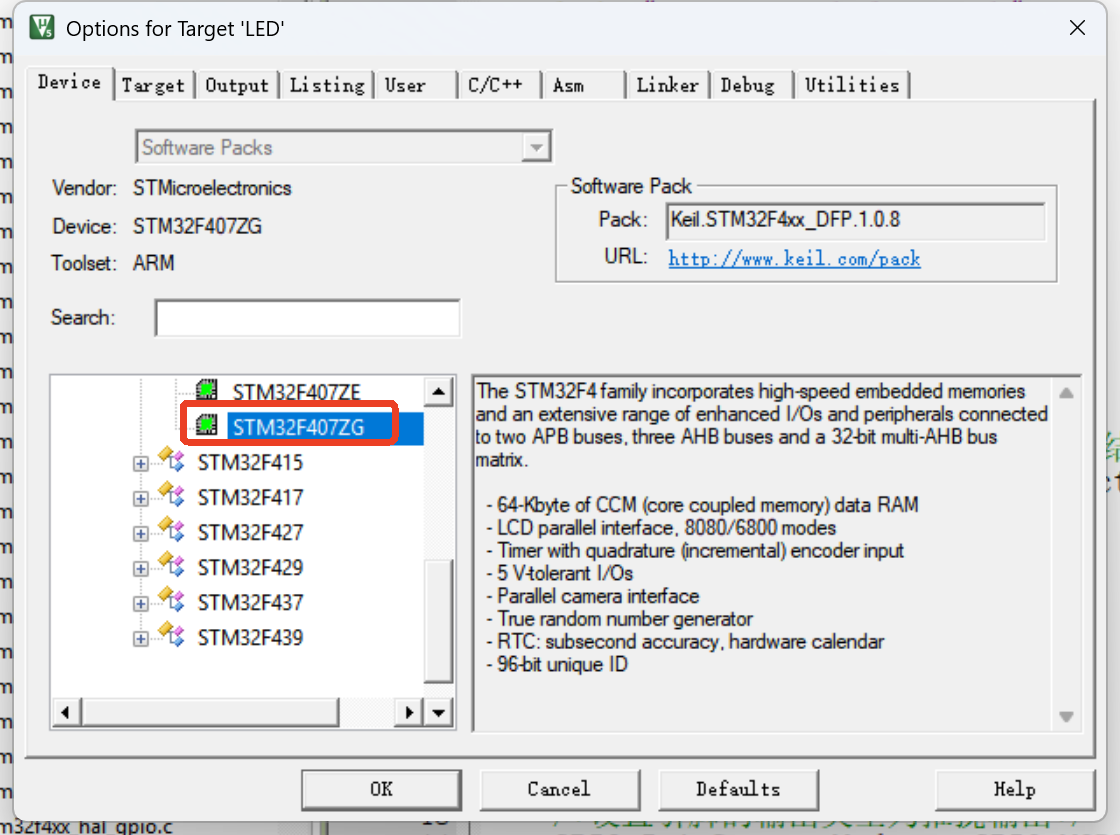The width and height of the screenshot is (1120, 835).
Task: Open the Target tab
Action: tap(154, 85)
